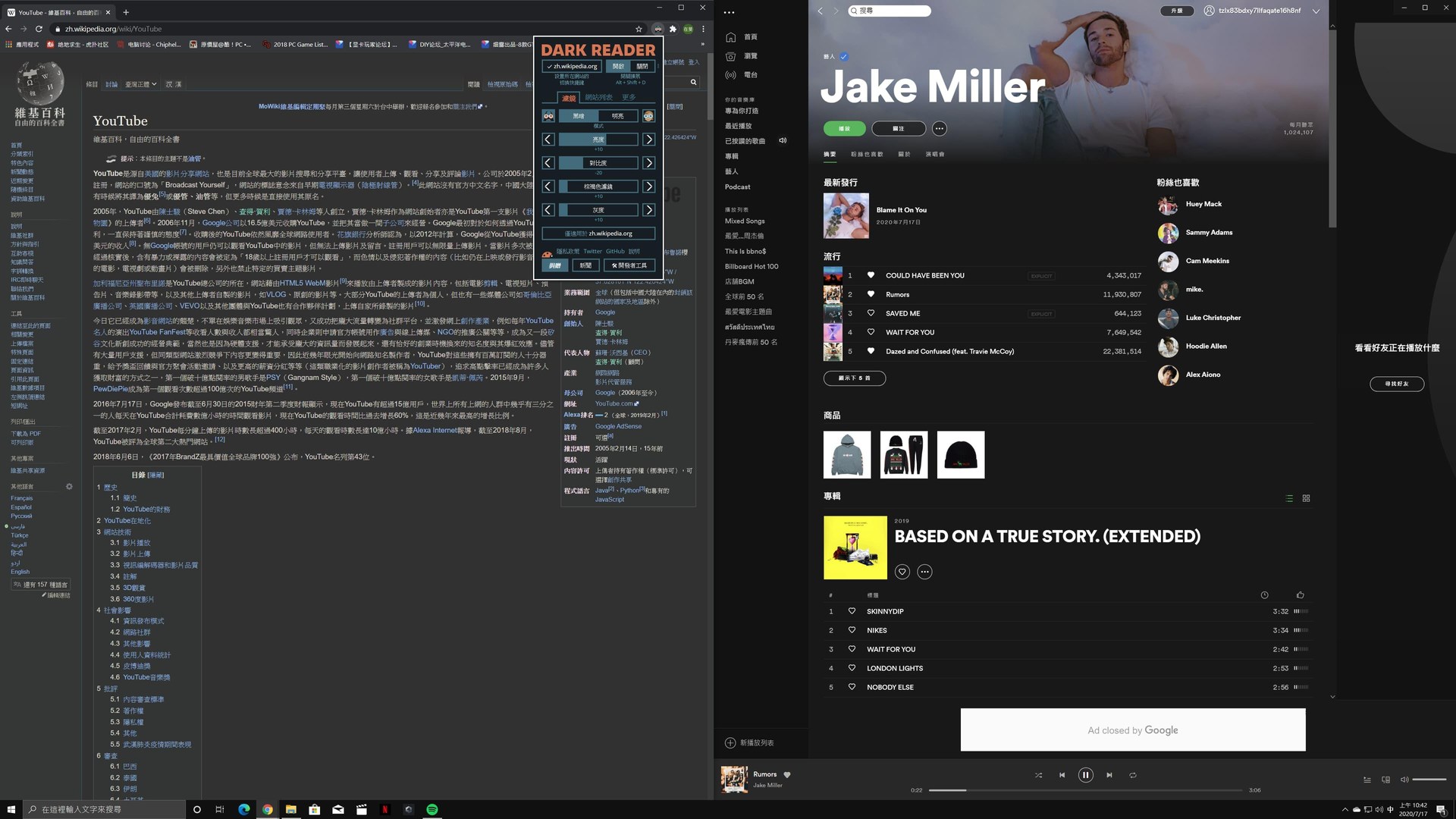Image resolution: width=1456 pixels, height=819 pixels.
Task: Increase Dark Reader contrast (對比度)
Action: pyautogui.click(x=648, y=163)
